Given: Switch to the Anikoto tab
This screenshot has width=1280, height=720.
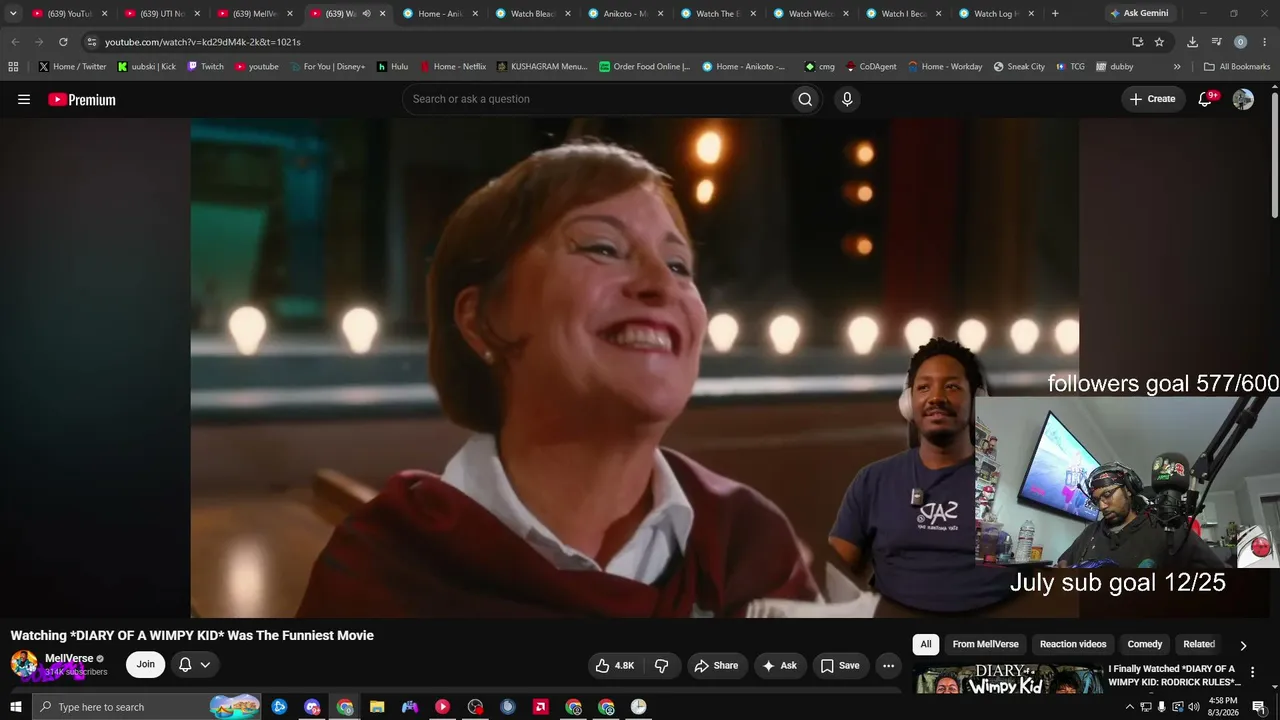Looking at the screenshot, I should point(626,14).
